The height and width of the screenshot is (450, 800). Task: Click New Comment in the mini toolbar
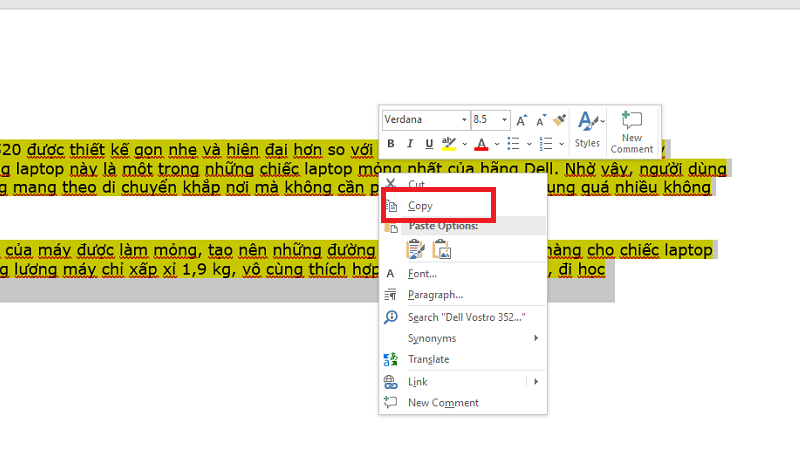click(632, 131)
